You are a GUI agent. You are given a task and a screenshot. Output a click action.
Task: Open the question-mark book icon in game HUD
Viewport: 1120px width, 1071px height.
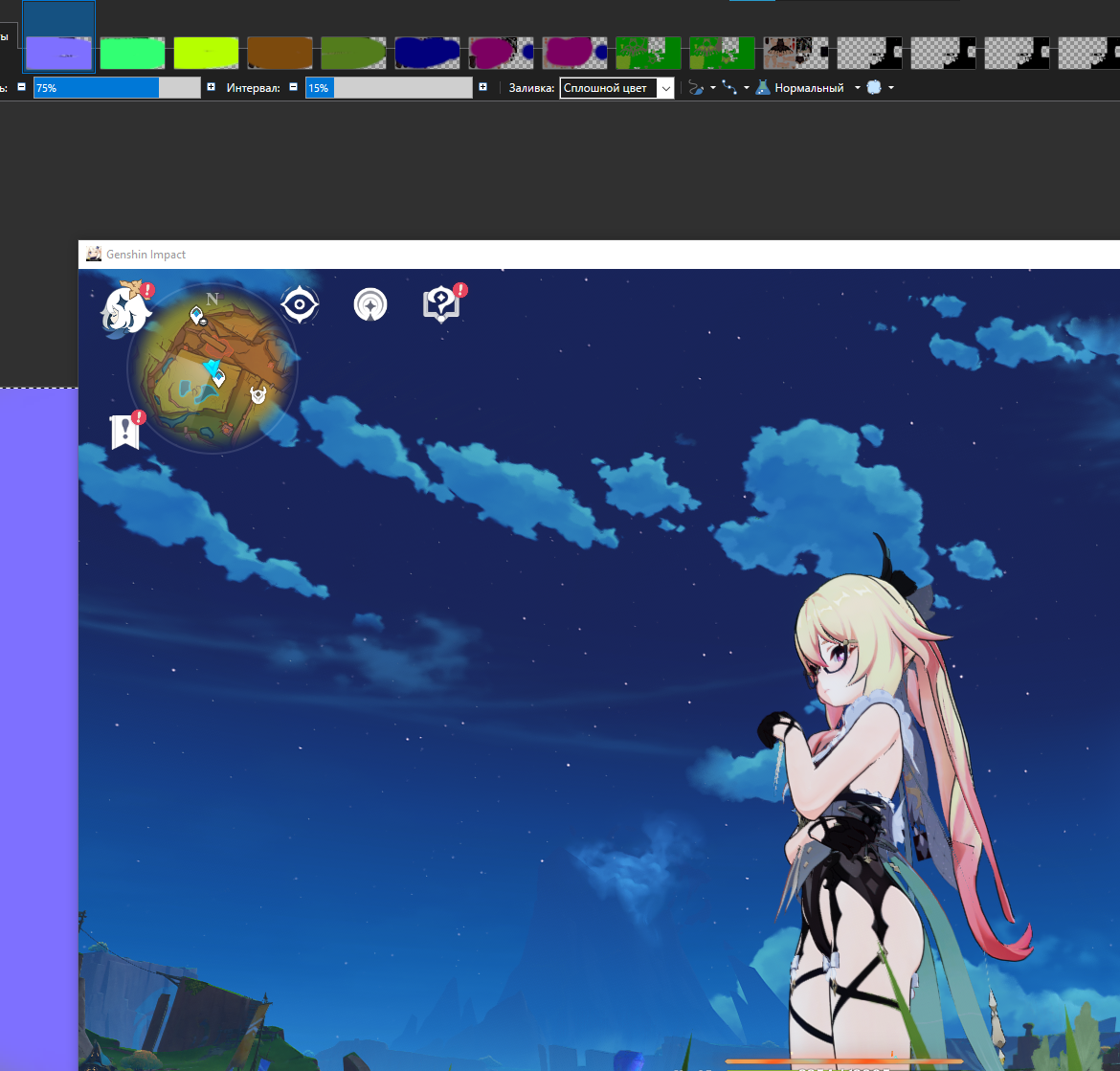(441, 304)
